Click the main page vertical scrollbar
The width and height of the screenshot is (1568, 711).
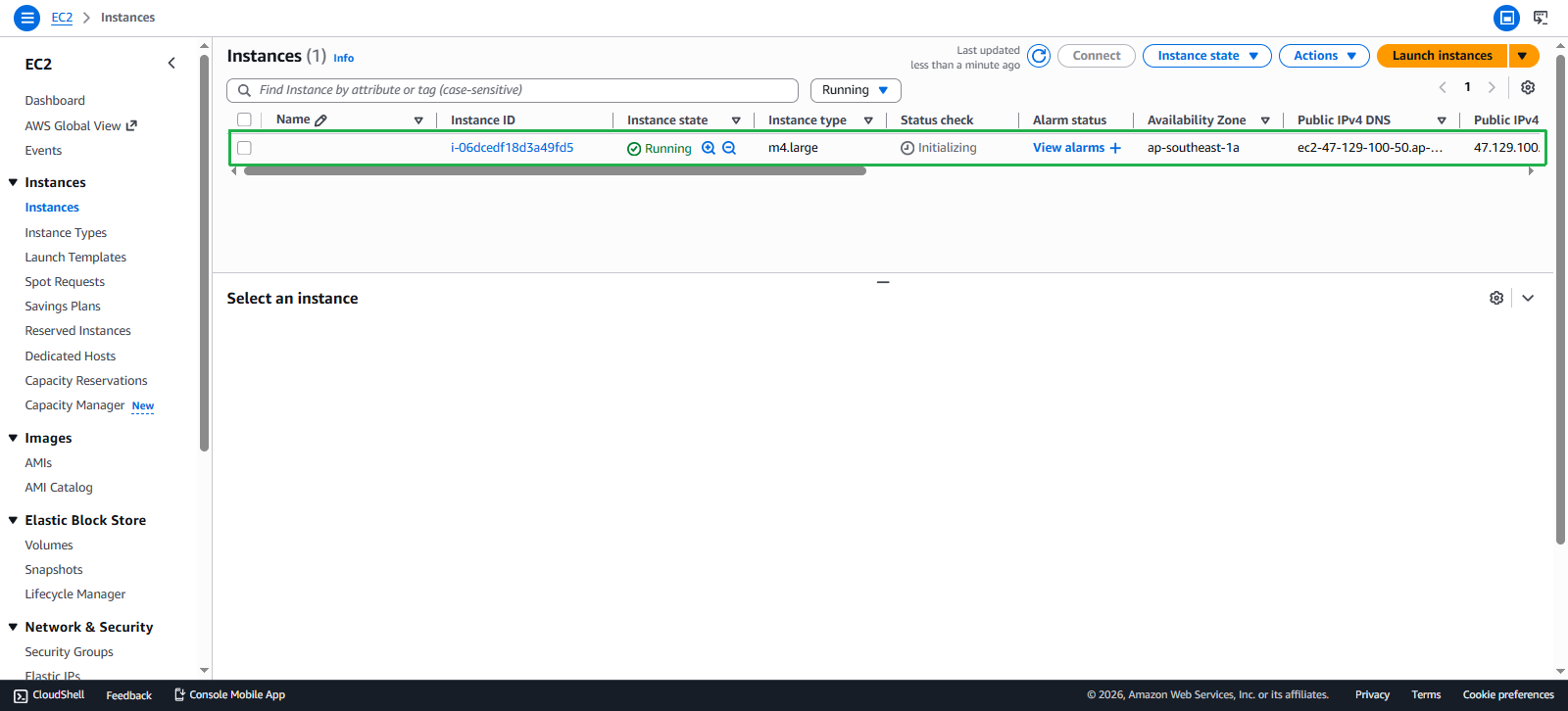click(x=1560, y=299)
